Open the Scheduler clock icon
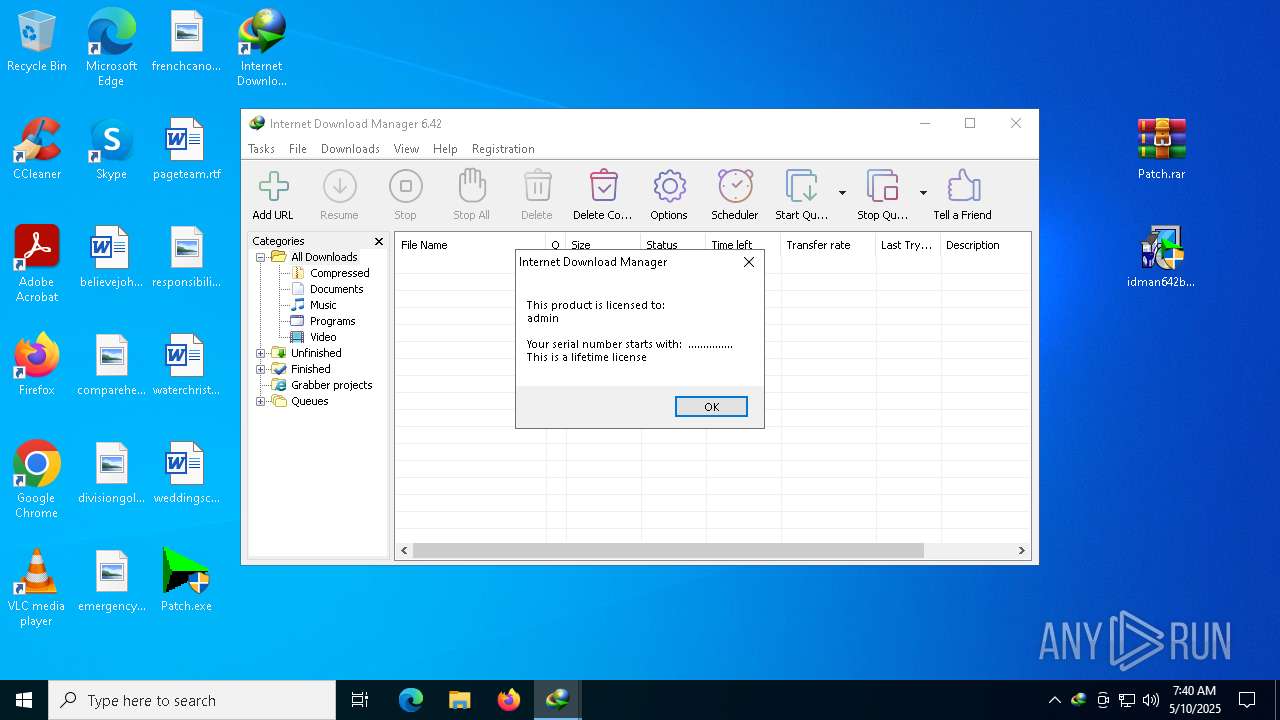 [735, 194]
